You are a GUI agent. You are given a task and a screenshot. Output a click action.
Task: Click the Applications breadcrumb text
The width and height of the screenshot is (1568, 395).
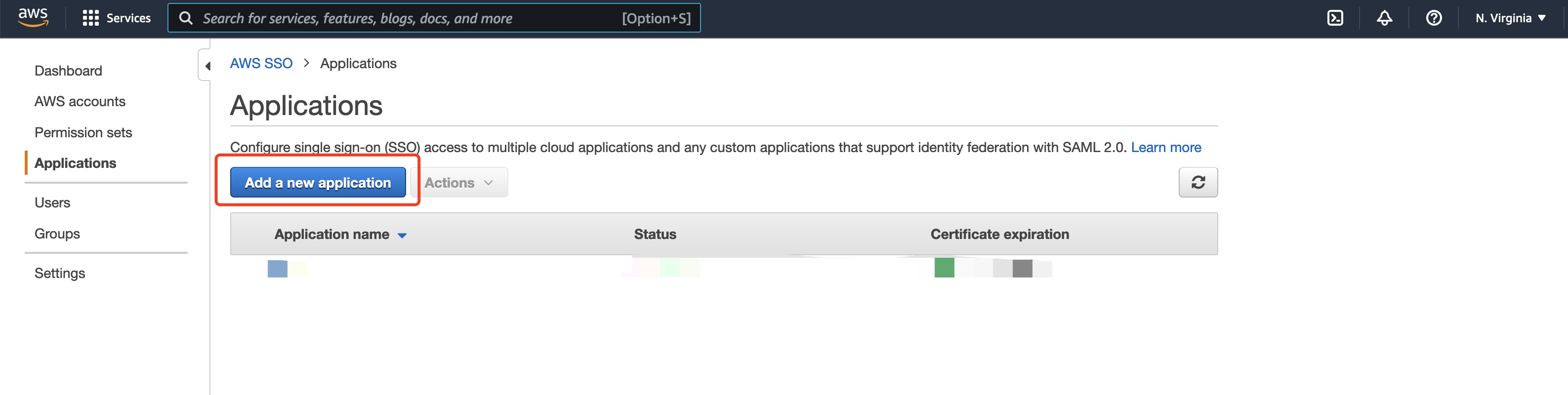[x=359, y=63]
